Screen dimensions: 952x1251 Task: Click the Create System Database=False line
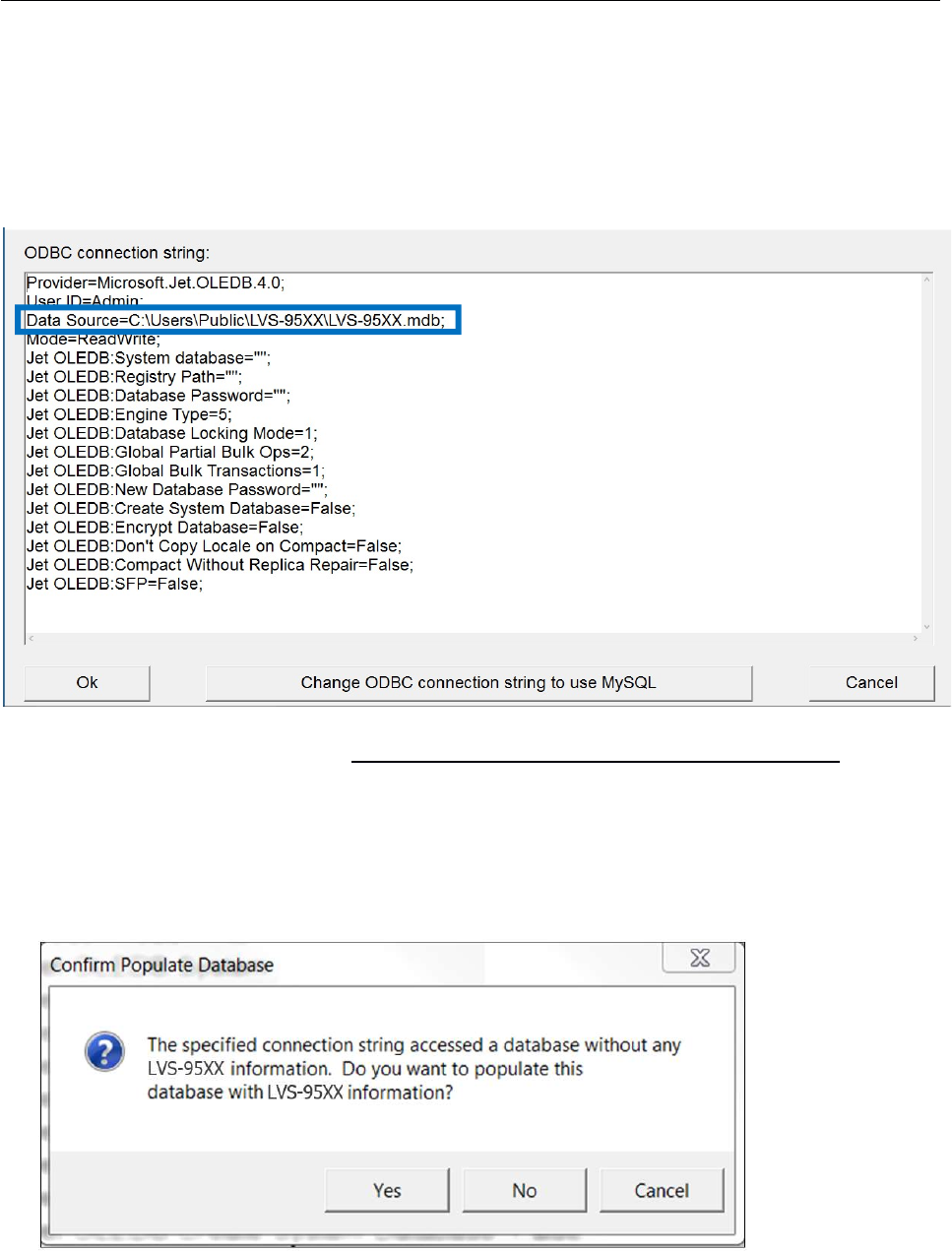coord(191,508)
